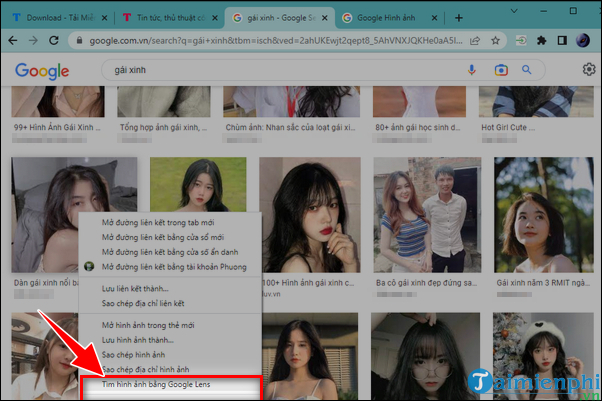
Task: Share this page via address bar icon
Action: [475, 40]
